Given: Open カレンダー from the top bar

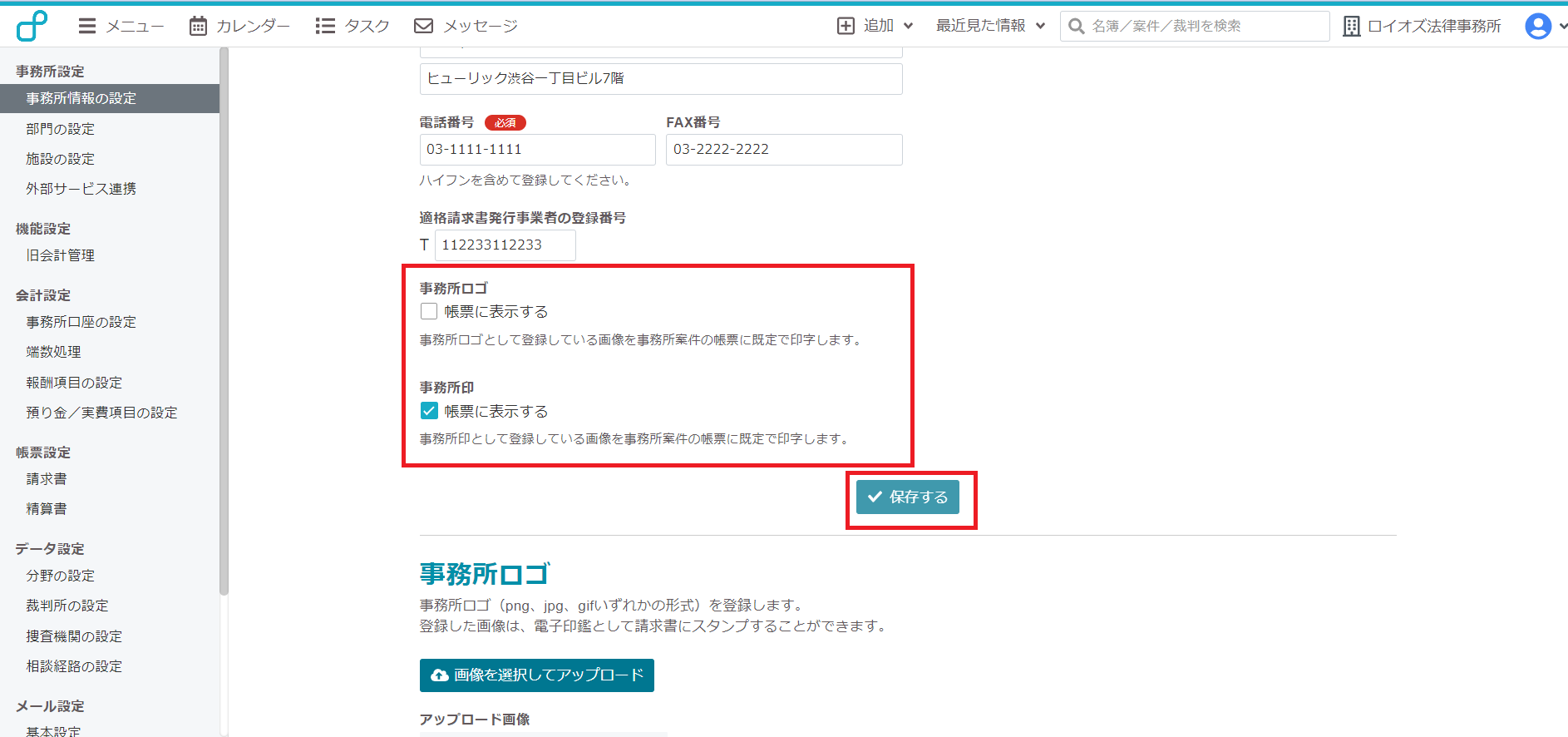Looking at the screenshot, I should (239, 26).
